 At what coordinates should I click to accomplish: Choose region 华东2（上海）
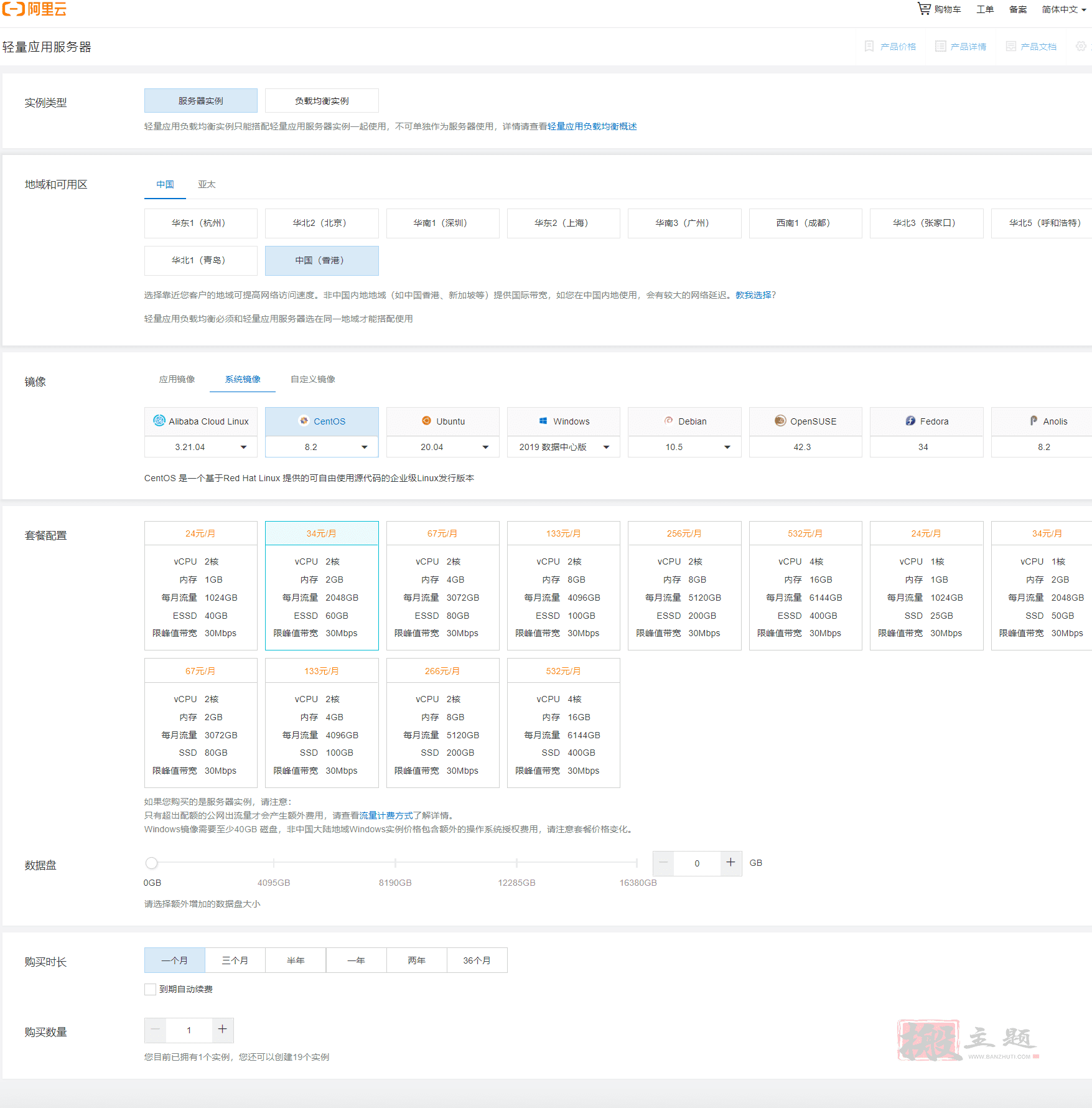[563, 223]
